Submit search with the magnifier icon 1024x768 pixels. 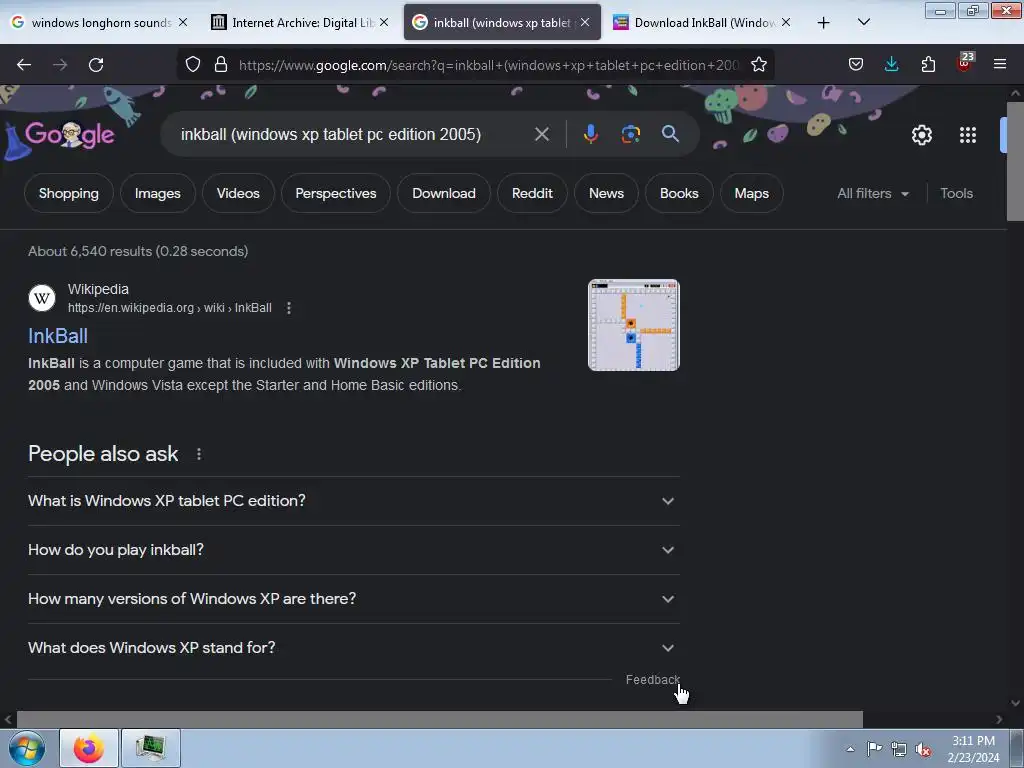point(670,134)
